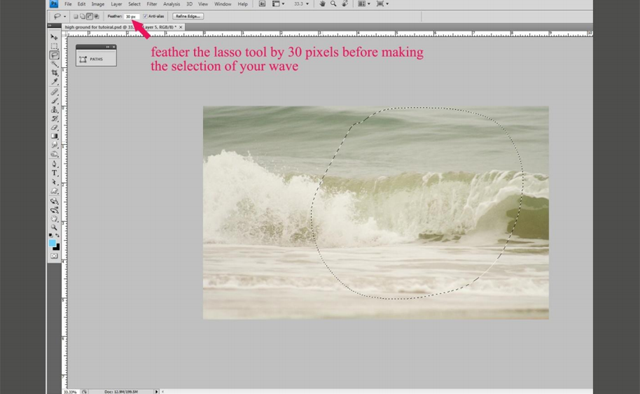Click the Refine Edge button

tap(188, 16)
